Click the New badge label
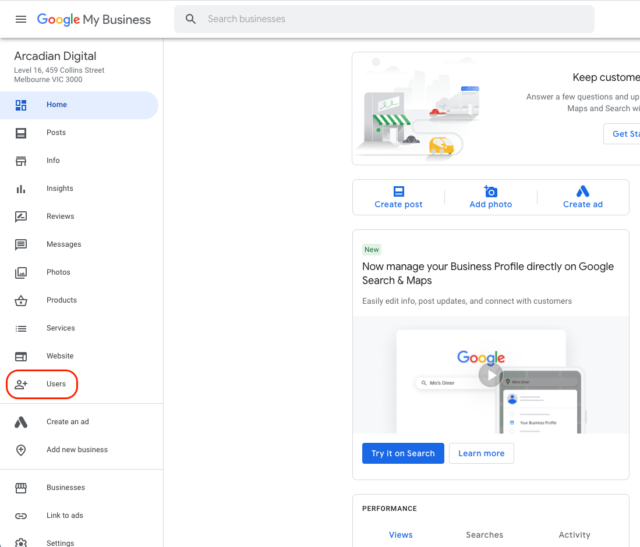The width and height of the screenshot is (640, 547). point(372,249)
